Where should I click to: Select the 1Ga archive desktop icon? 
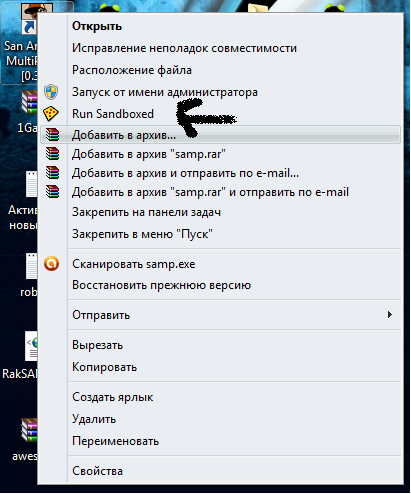(28, 112)
